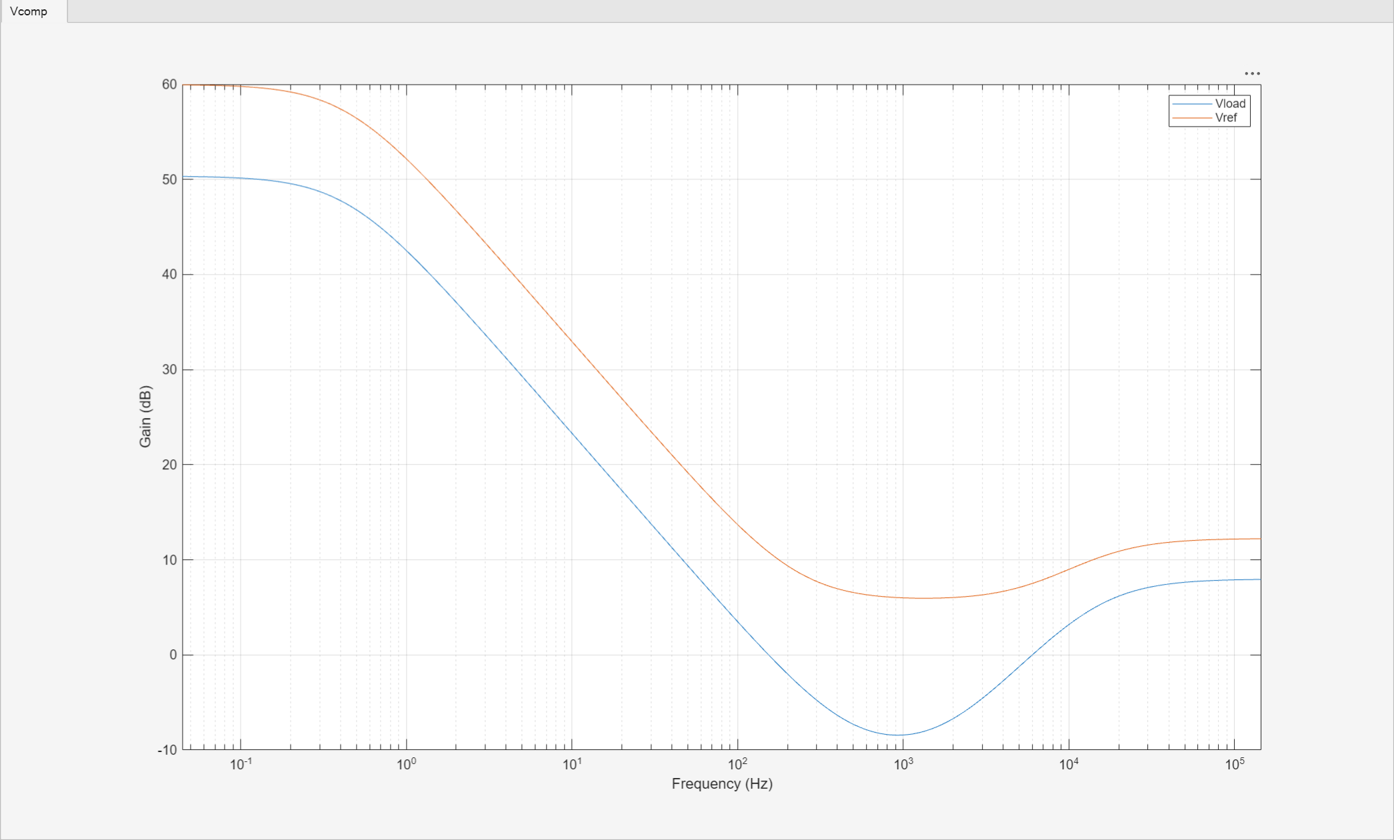This screenshot has height=840, width=1394.
Task: Click the Vref curve at 10^1 Hz
Action: pyautogui.click(x=571, y=339)
